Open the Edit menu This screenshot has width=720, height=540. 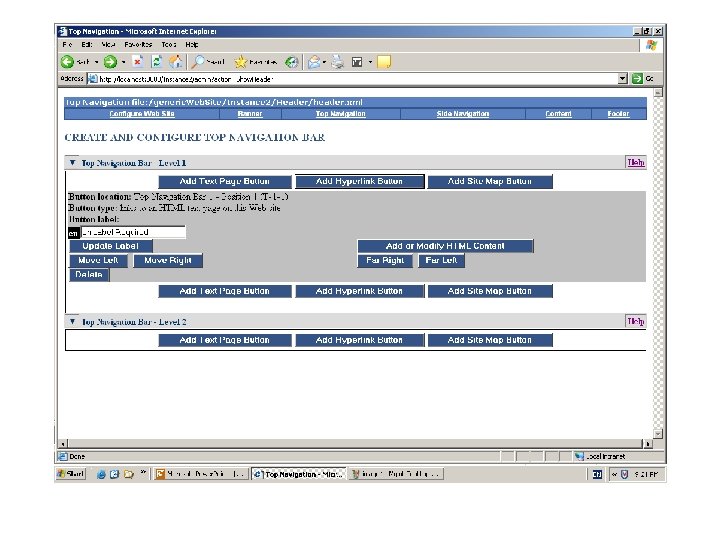click(x=87, y=45)
